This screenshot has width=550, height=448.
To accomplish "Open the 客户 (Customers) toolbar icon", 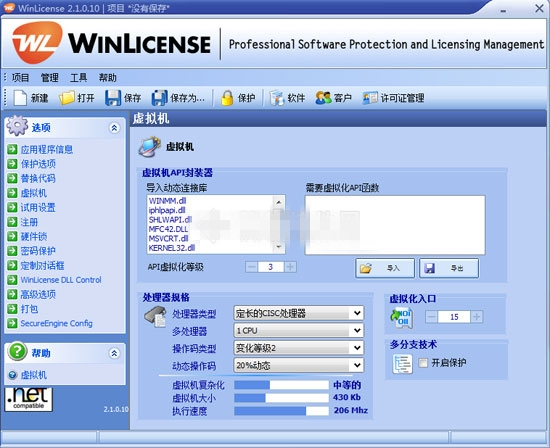I will 323,98.
